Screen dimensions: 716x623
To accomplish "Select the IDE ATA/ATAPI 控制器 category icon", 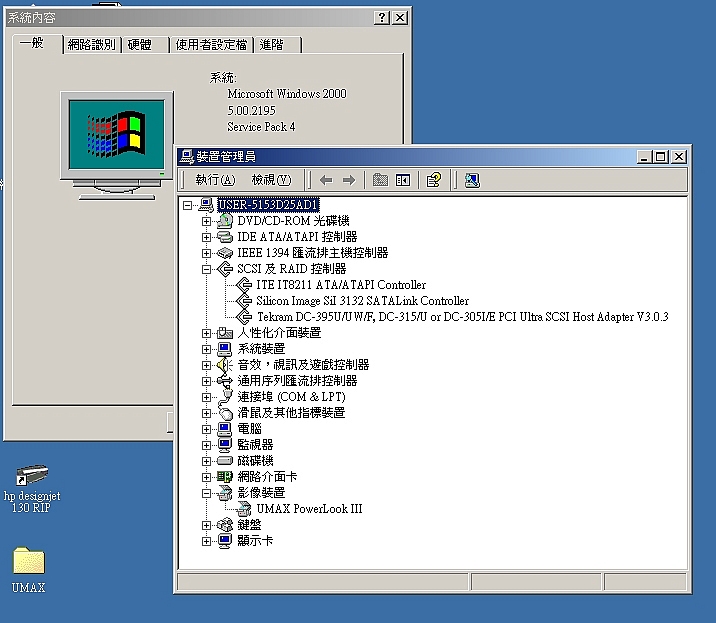I will tap(224, 237).
